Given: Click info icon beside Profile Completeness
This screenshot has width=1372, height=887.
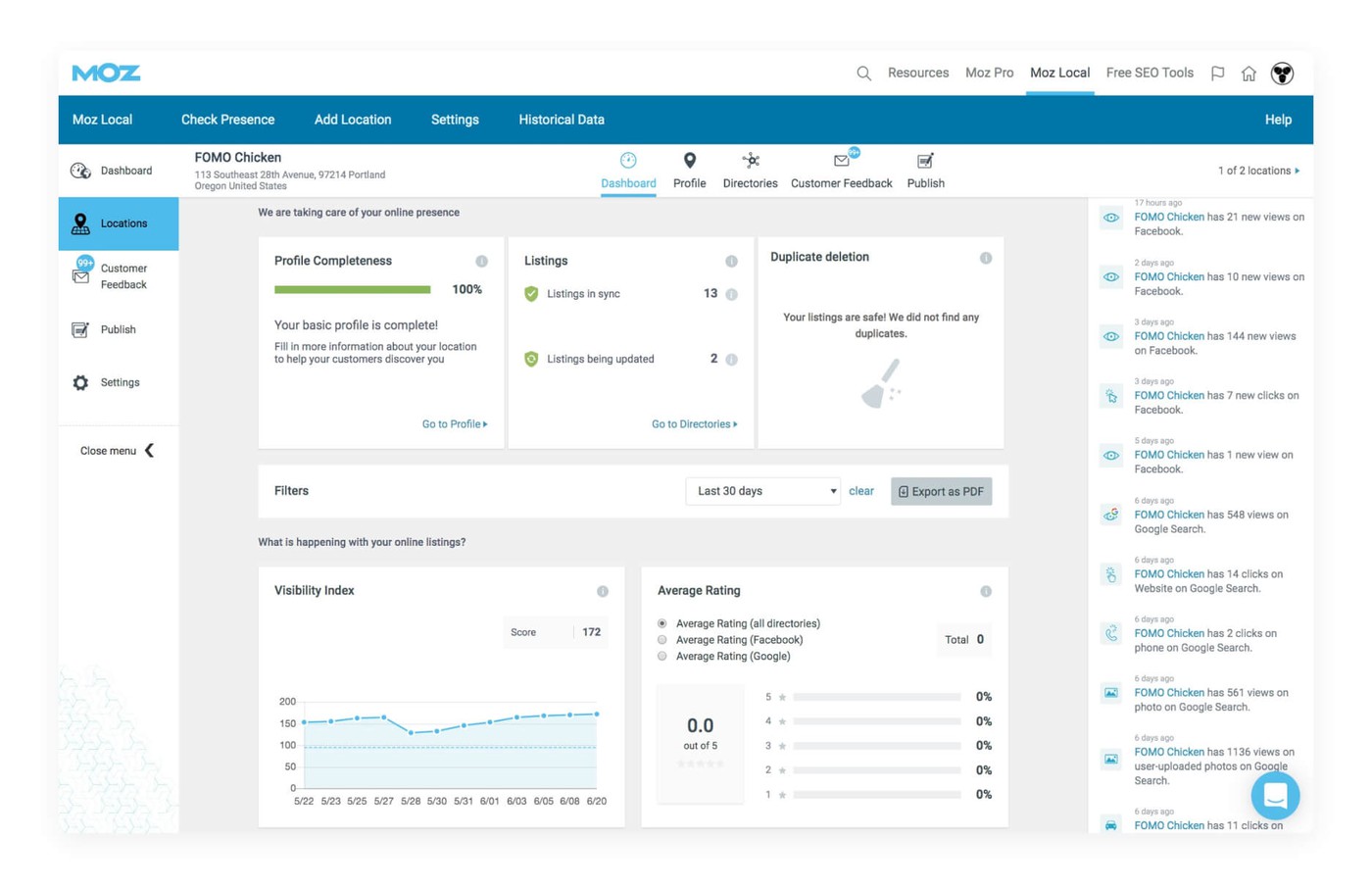Looking at the screenshot, I should (481, 261).
